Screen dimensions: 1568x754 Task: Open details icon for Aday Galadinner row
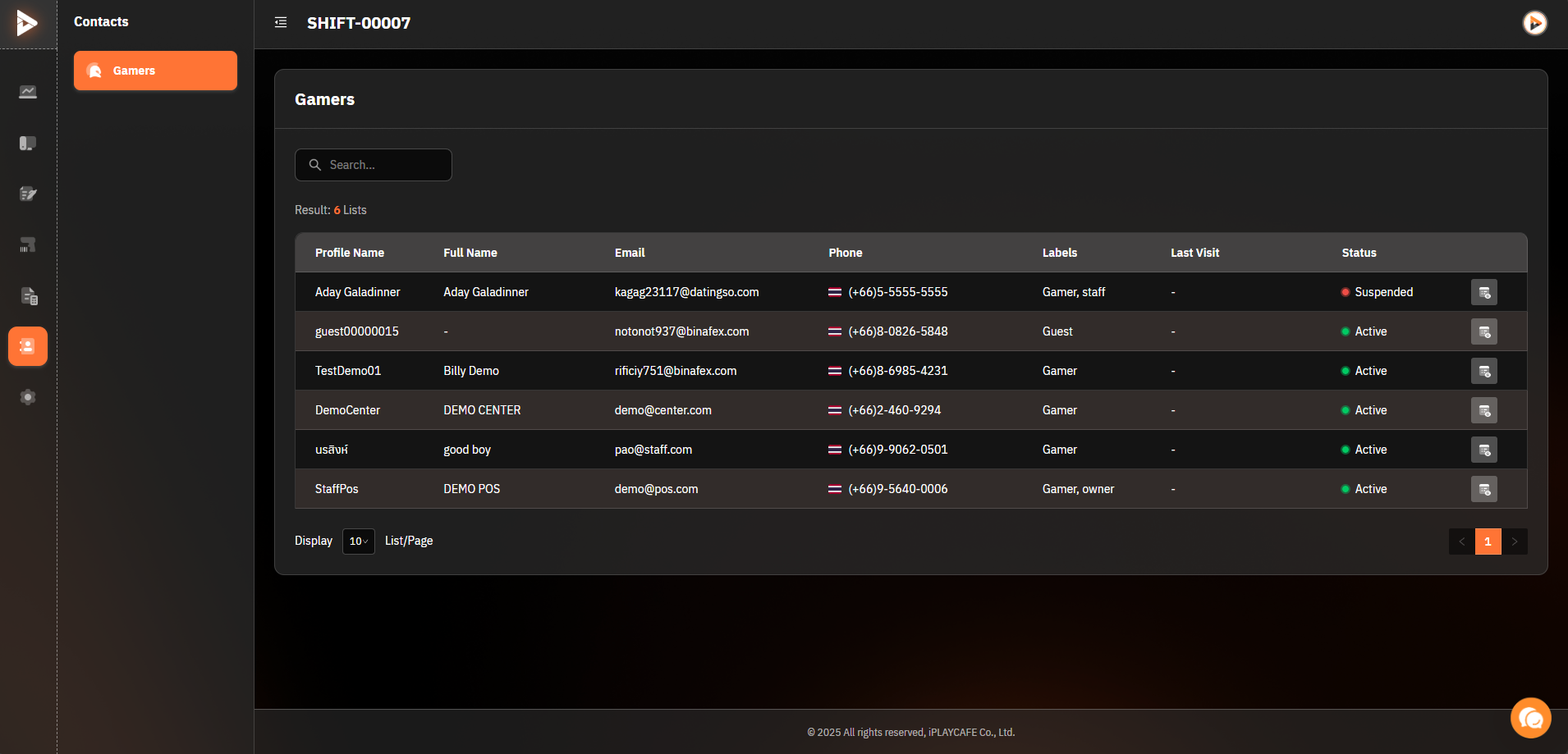(1484, 292)
